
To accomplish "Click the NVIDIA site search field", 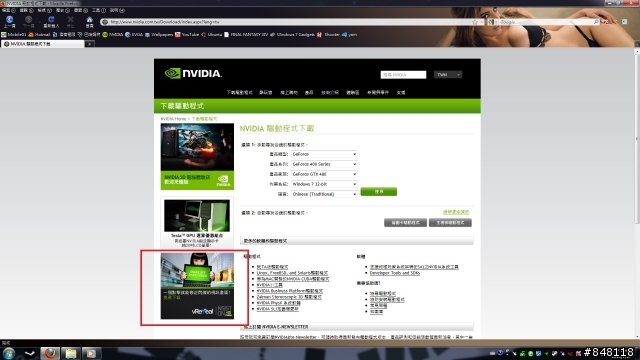I will 403,75.
